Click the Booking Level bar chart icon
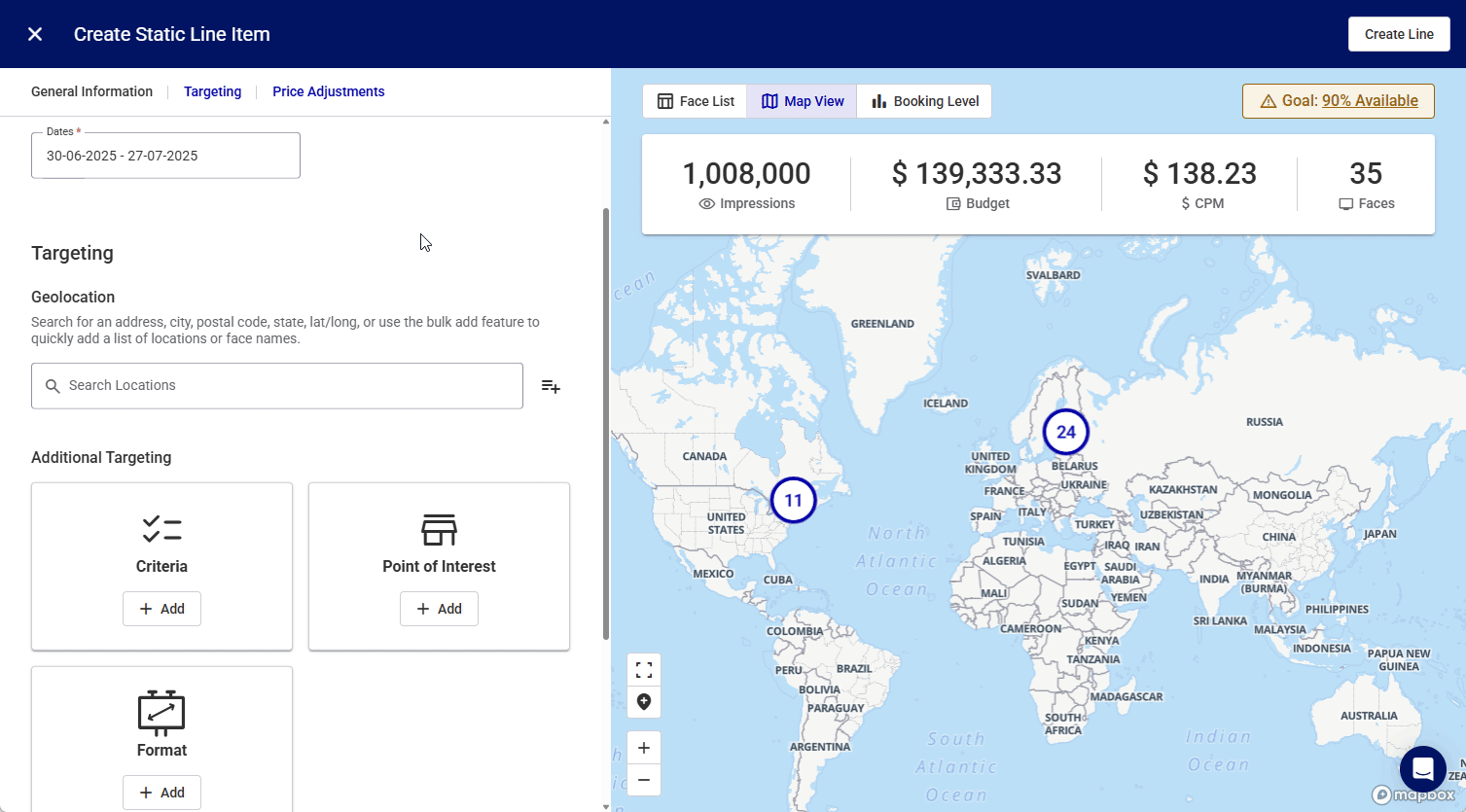 tap(878, 101)
